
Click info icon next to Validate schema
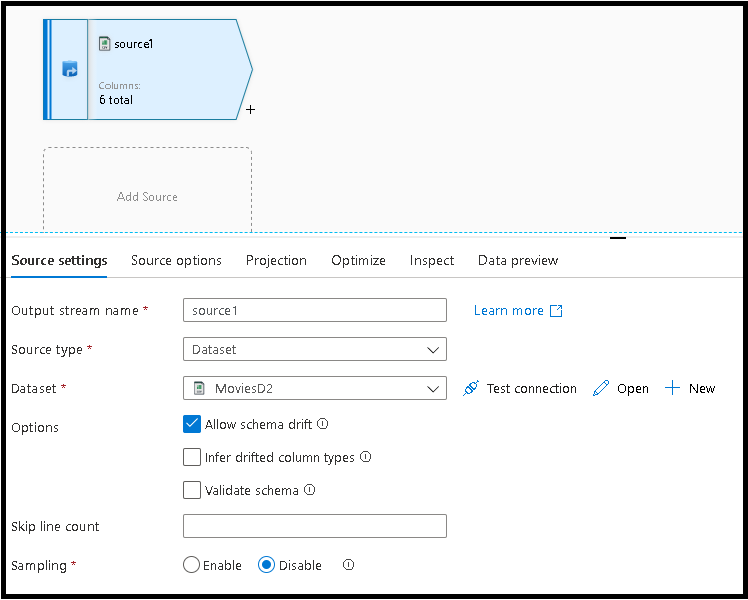click(x=310, y=490)
